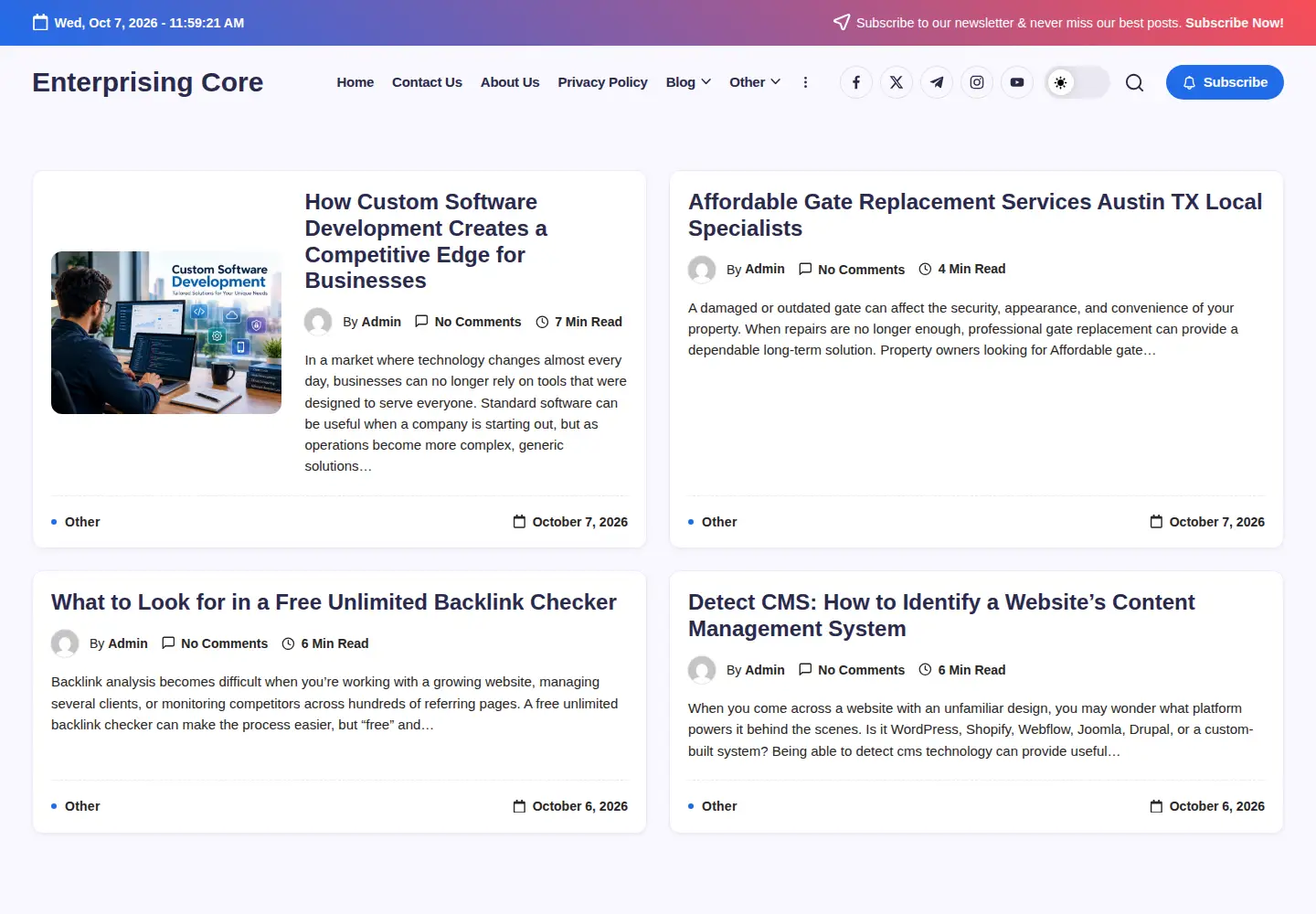Image resolution: width=1316 pixels, height=914 pixels.
Task: Go to the Home page
Action: (356, 82)
